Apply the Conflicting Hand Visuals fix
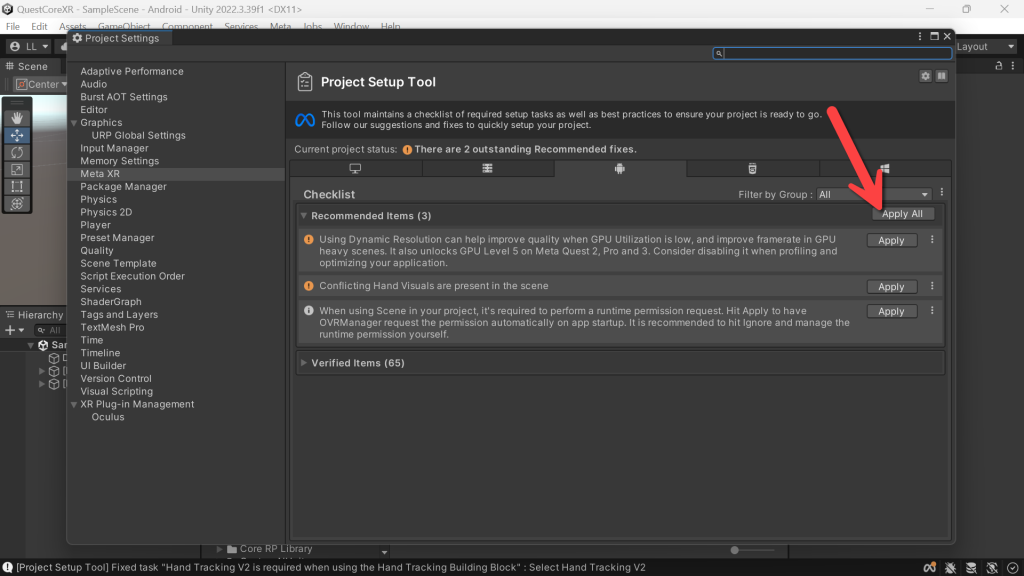This screenshot has width=1024, height=576. click(x=891, y=287)
